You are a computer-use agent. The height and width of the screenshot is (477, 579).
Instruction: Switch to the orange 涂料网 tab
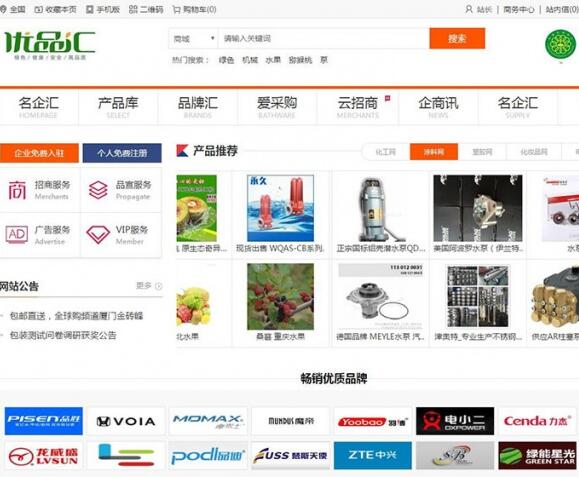coord(434,152)
